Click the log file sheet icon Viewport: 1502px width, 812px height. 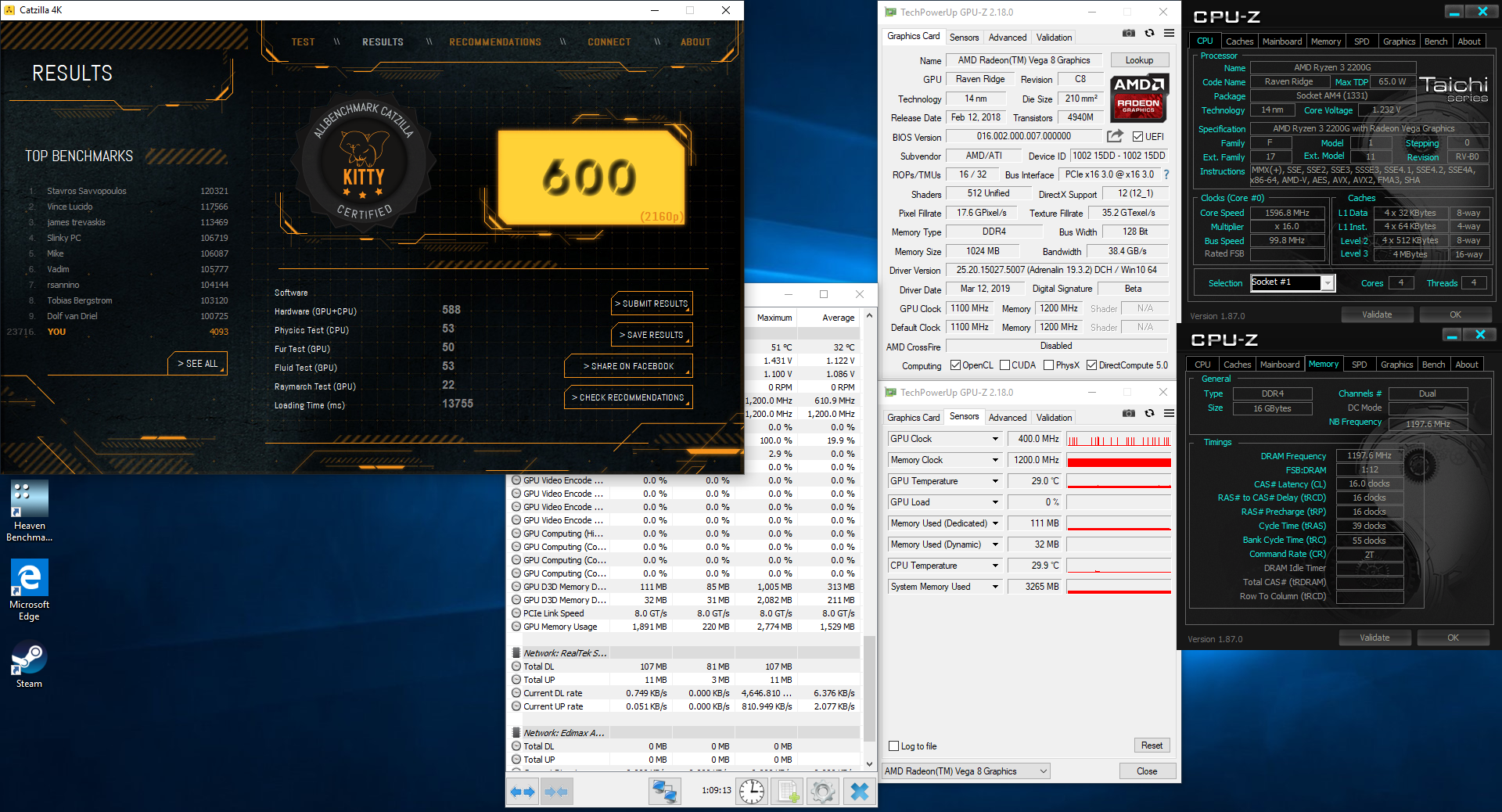(788, 792)
